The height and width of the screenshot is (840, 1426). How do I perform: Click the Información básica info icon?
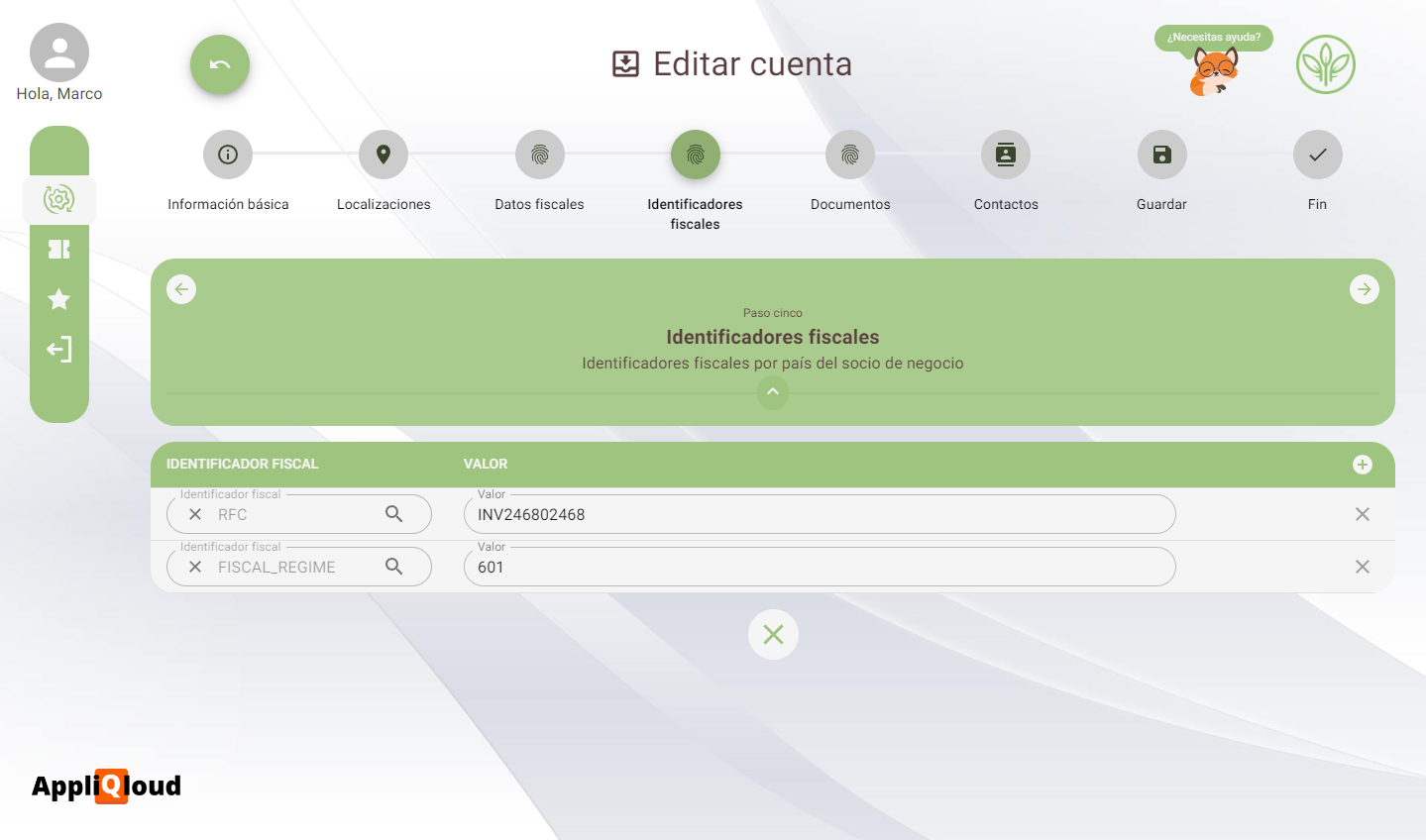227,154
